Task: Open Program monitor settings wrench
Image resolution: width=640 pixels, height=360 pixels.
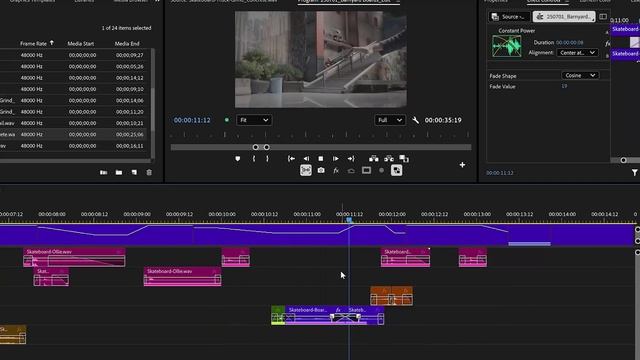Action: pos(416,120)
